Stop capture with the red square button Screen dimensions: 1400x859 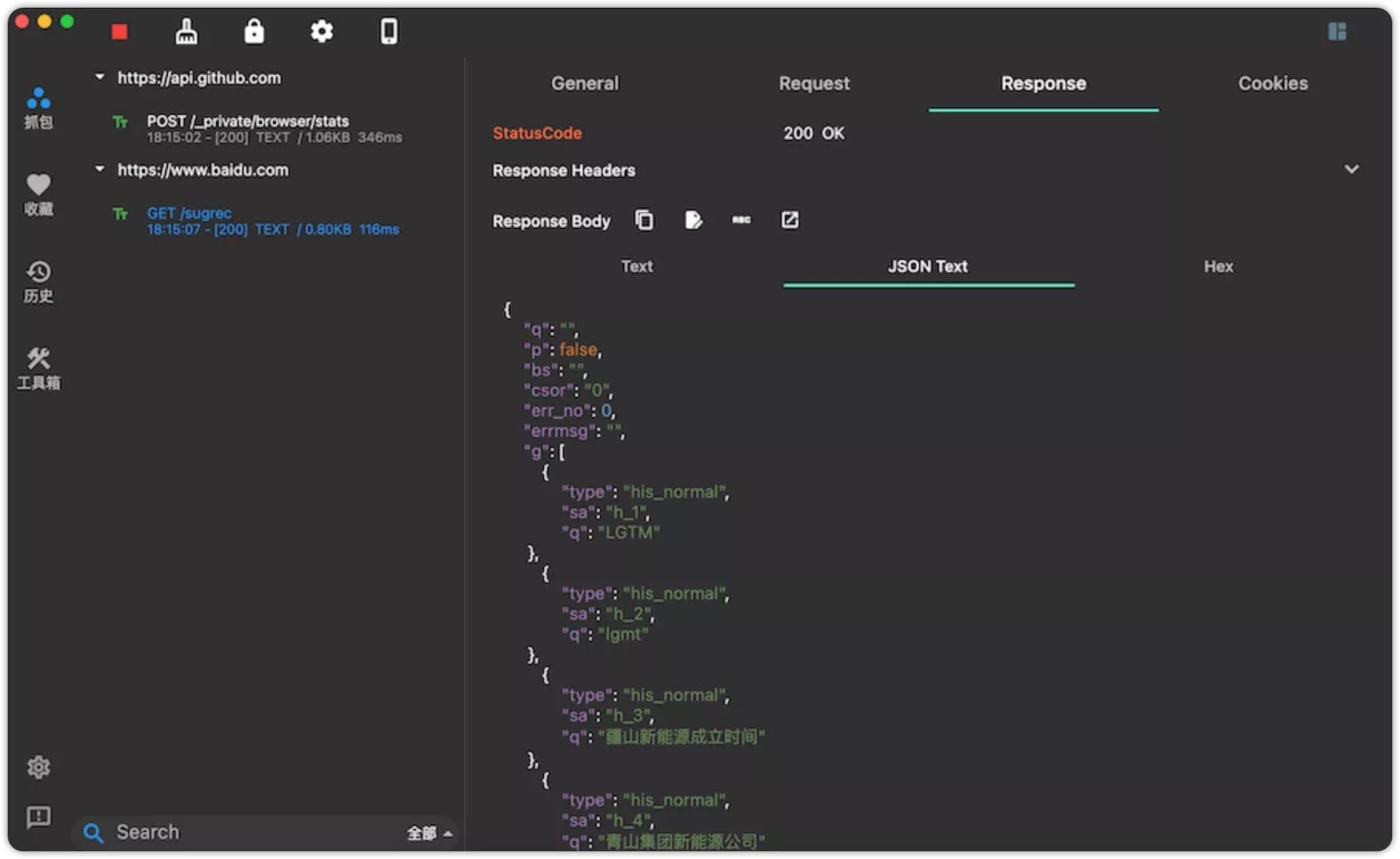(119, 32)
